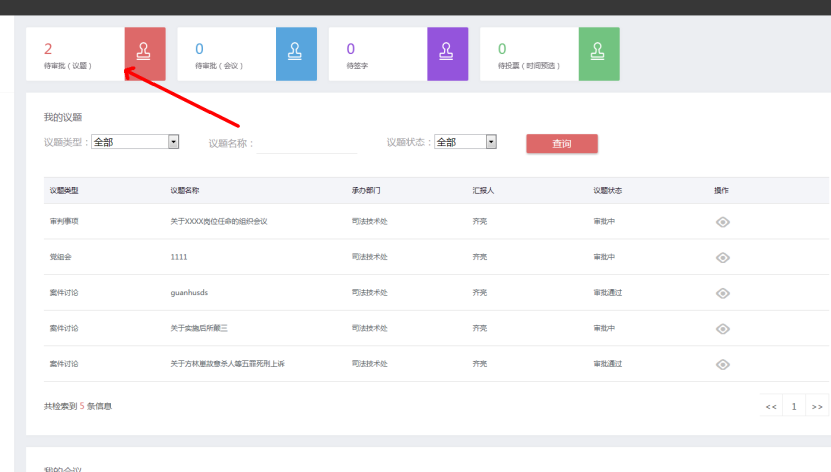Click the blue stamp icon for 待审批（会议）

click(x=296, y=53)
